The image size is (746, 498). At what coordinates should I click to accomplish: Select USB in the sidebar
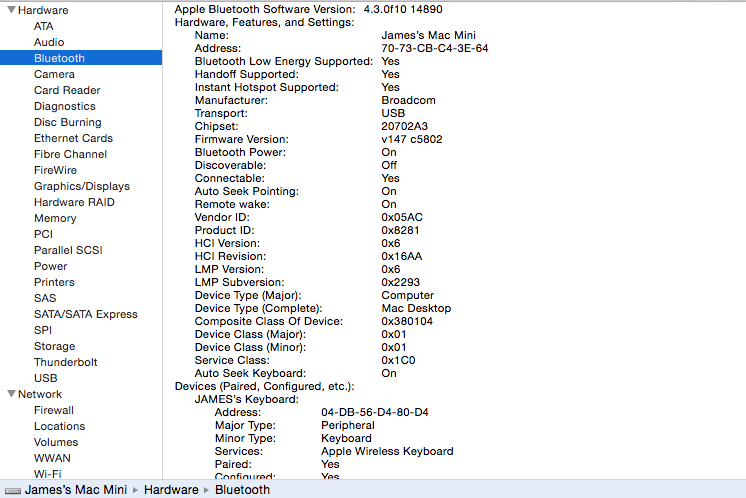tap(46, 378)
